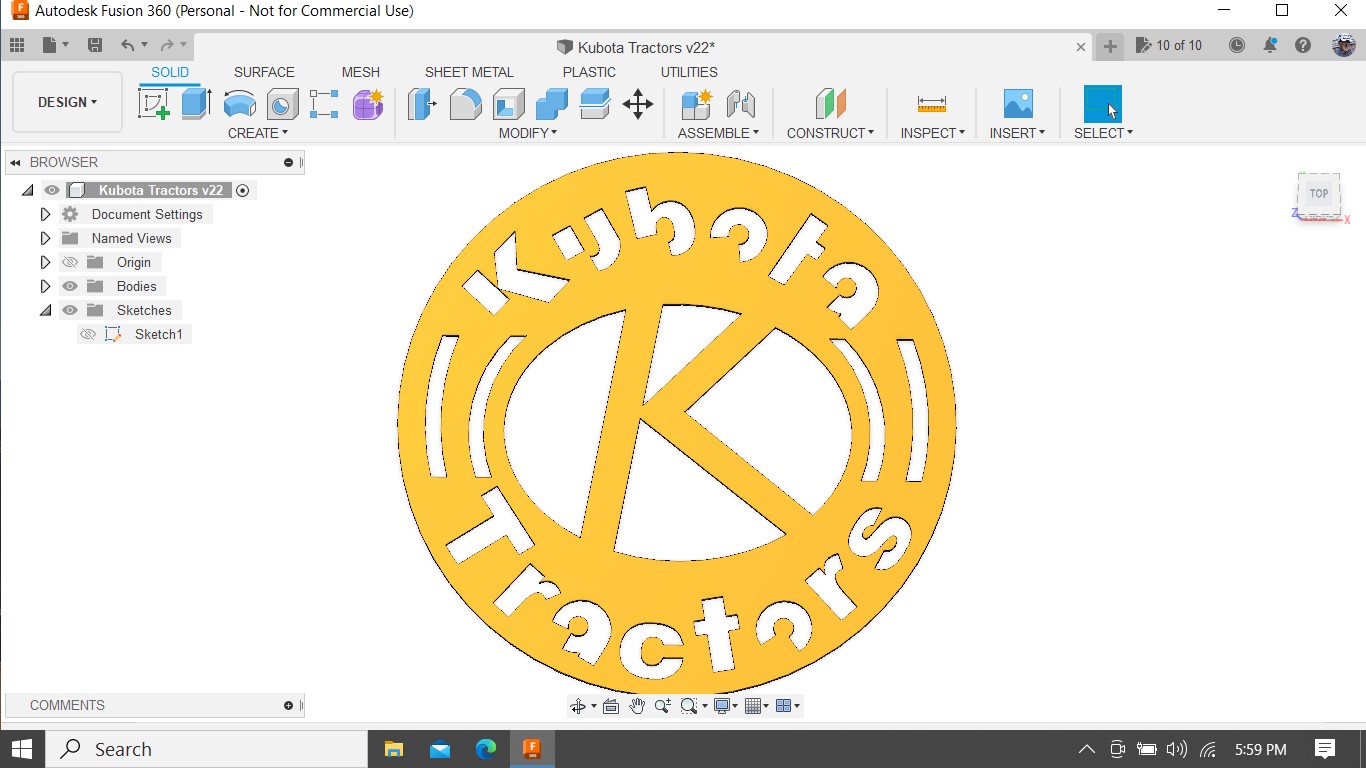
Task: Open File Explorer from the Windows taskbar
Action: pos(393,749)
